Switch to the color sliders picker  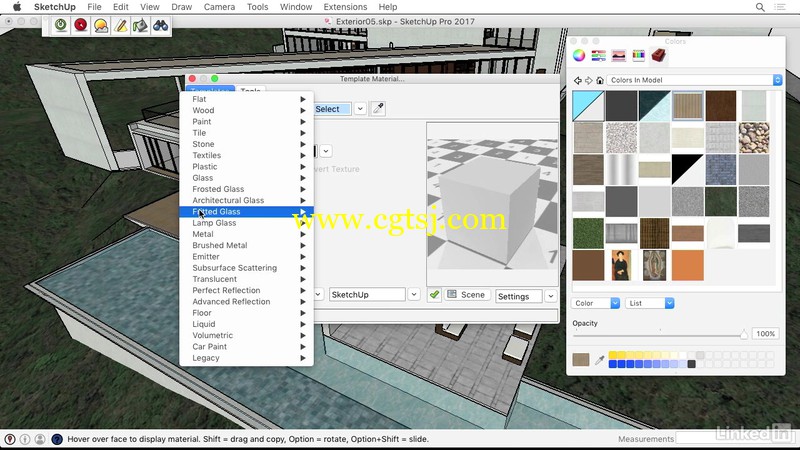598,55
